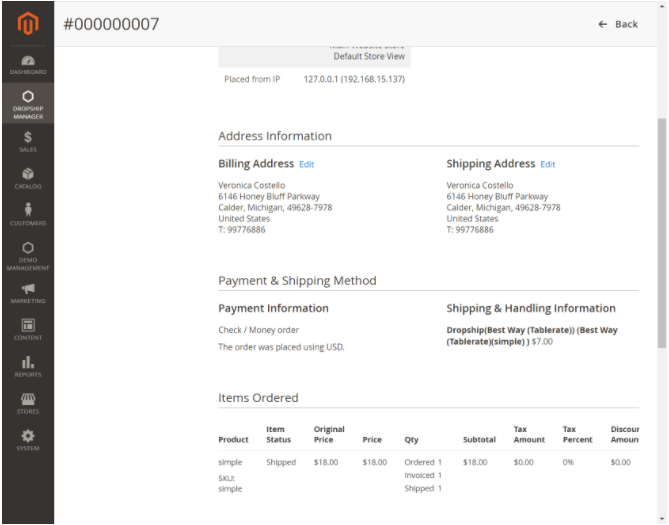Click 'Payment & Shipping Method' heading

[297, 281]
